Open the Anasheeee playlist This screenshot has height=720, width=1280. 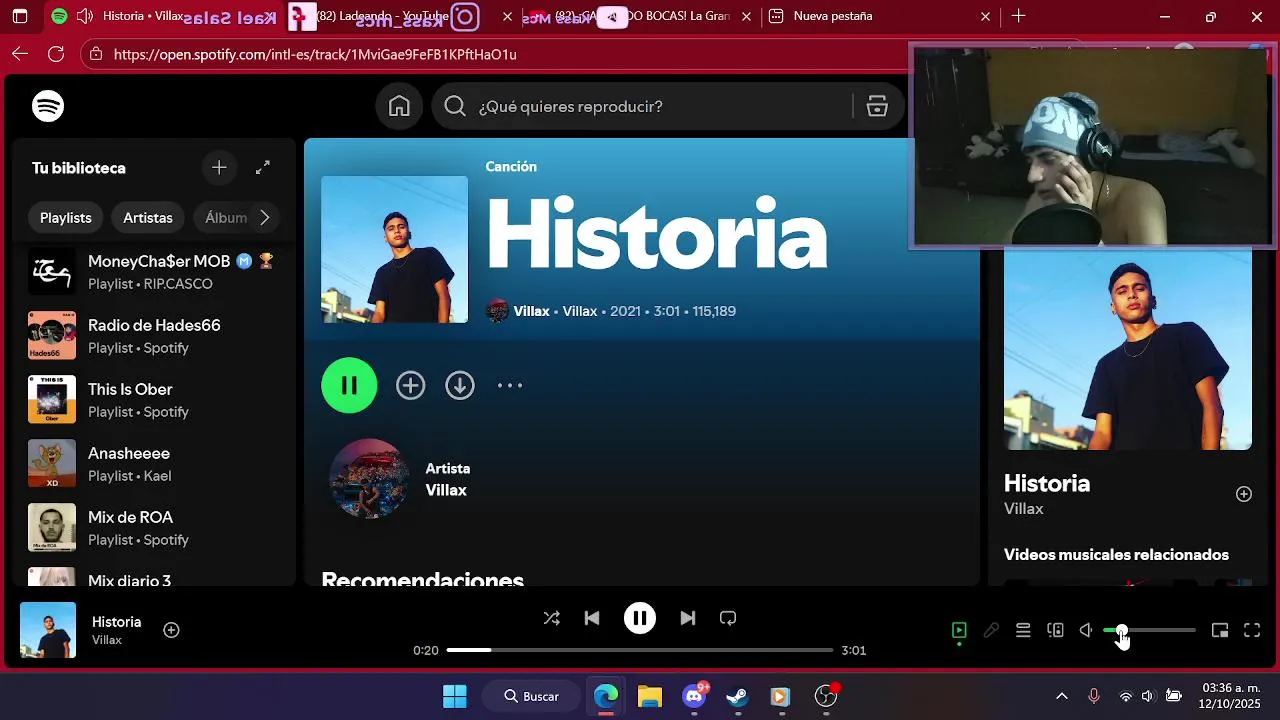(x=154, y=464)
